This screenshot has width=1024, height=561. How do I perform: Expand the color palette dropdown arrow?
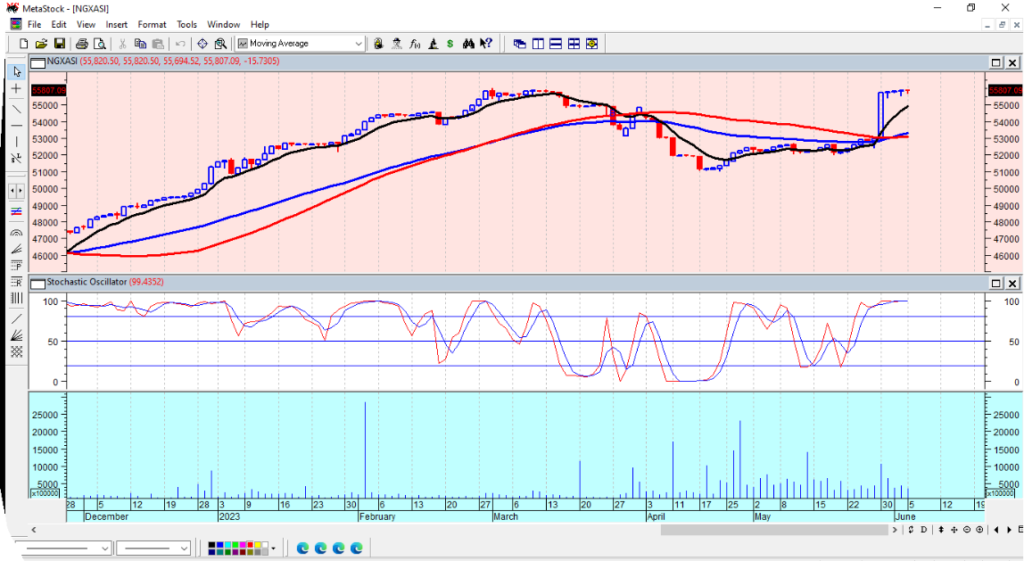click(x=273, y=548)
